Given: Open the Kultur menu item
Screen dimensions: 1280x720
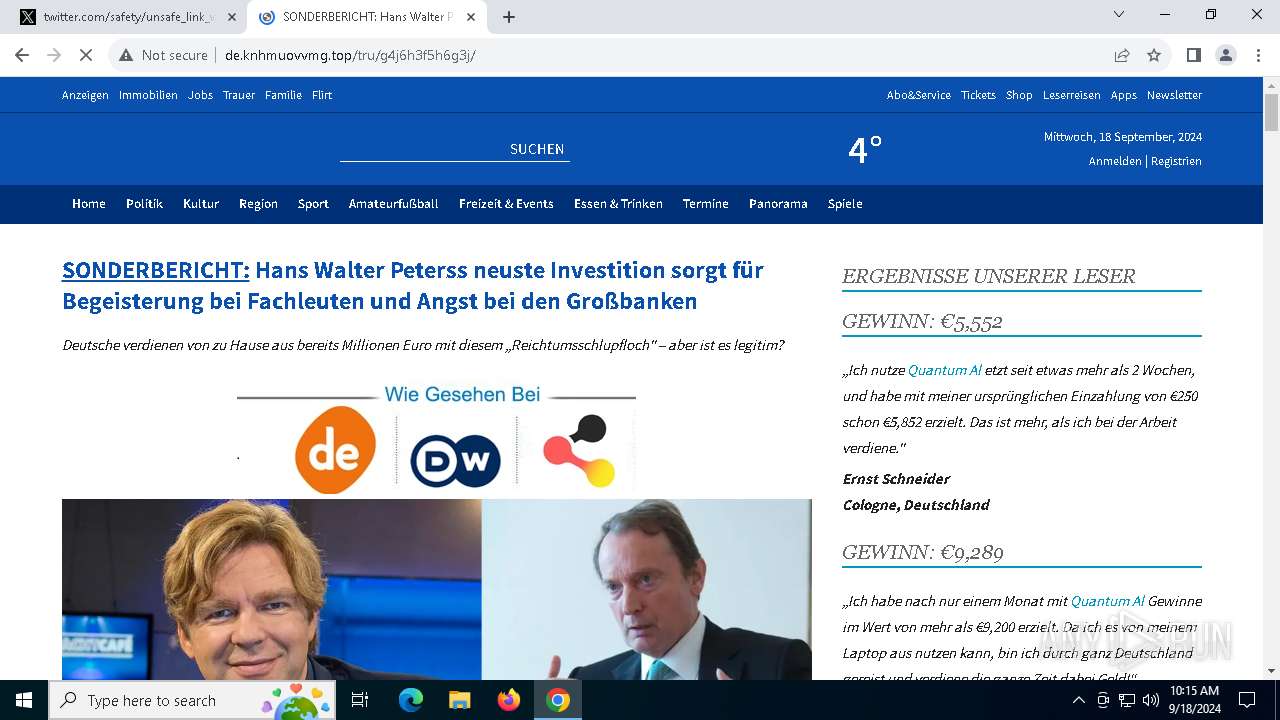Looking at the screenshot, I should (x=201, y=203).
